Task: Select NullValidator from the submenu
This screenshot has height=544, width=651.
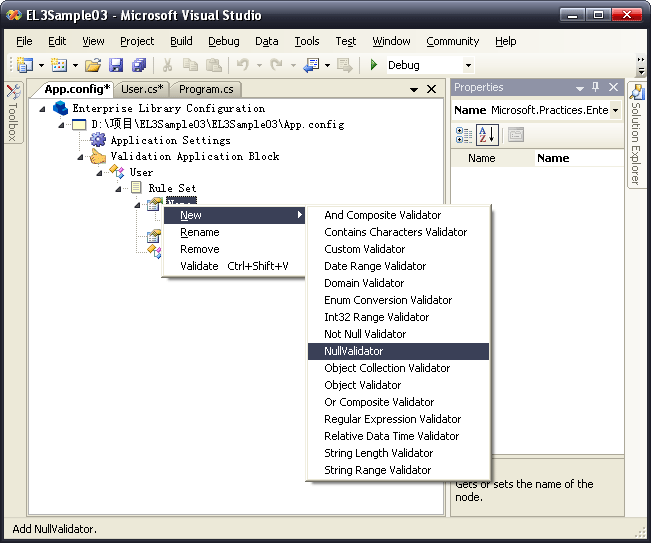Action: click(398, 351)
